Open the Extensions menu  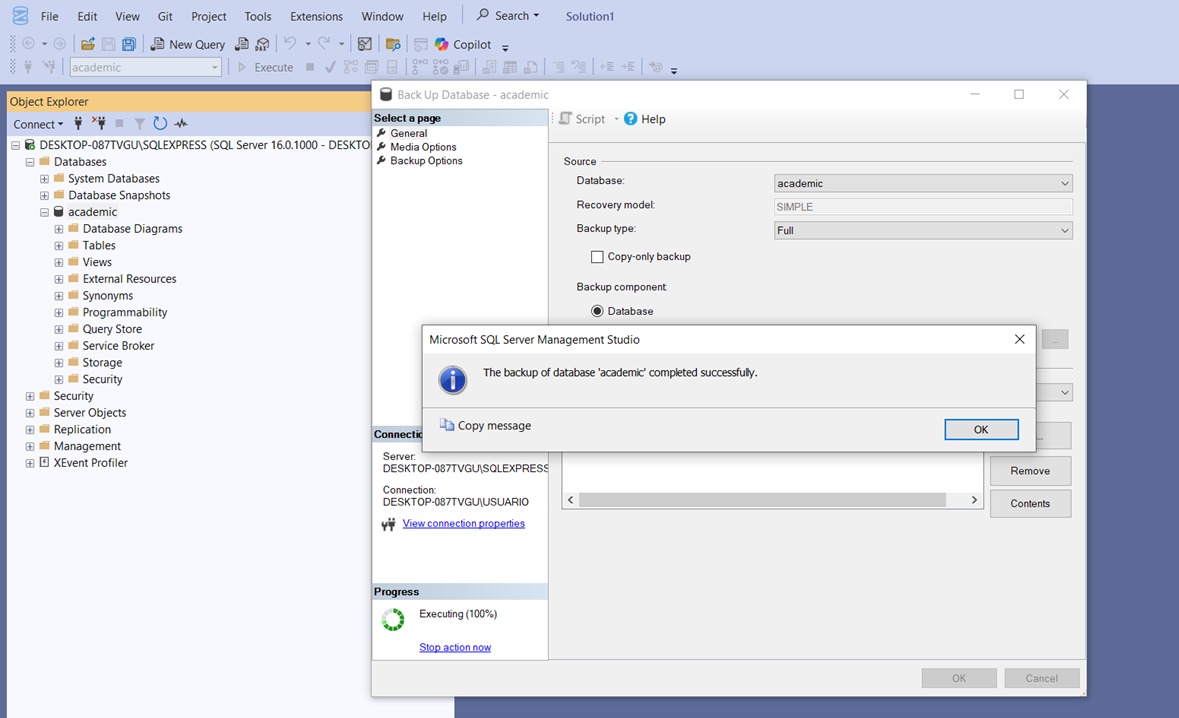pos(317,16)
